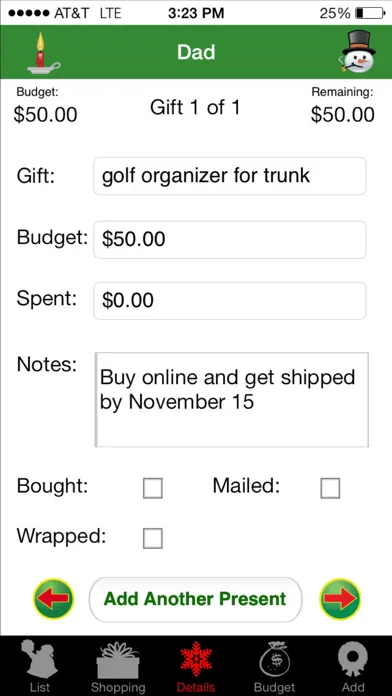392x696 pixels.
Task: Edit the Budget amount field
Action: click(230, 240)
